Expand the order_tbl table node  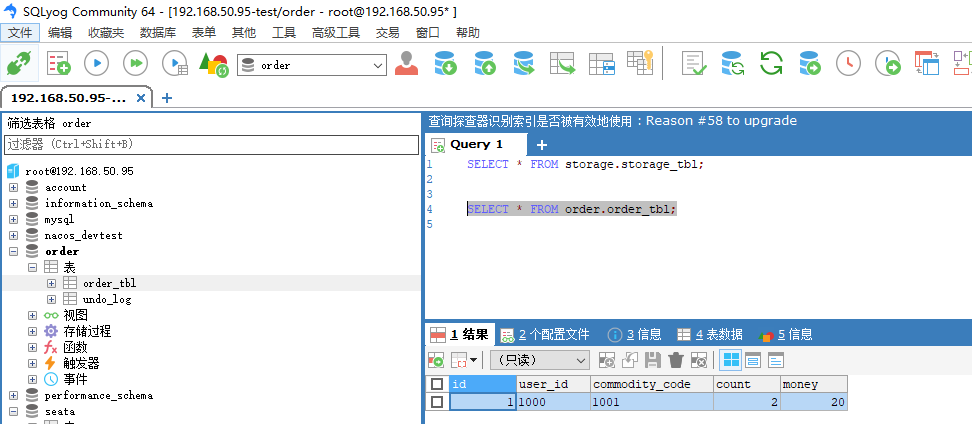coord(51,283)
